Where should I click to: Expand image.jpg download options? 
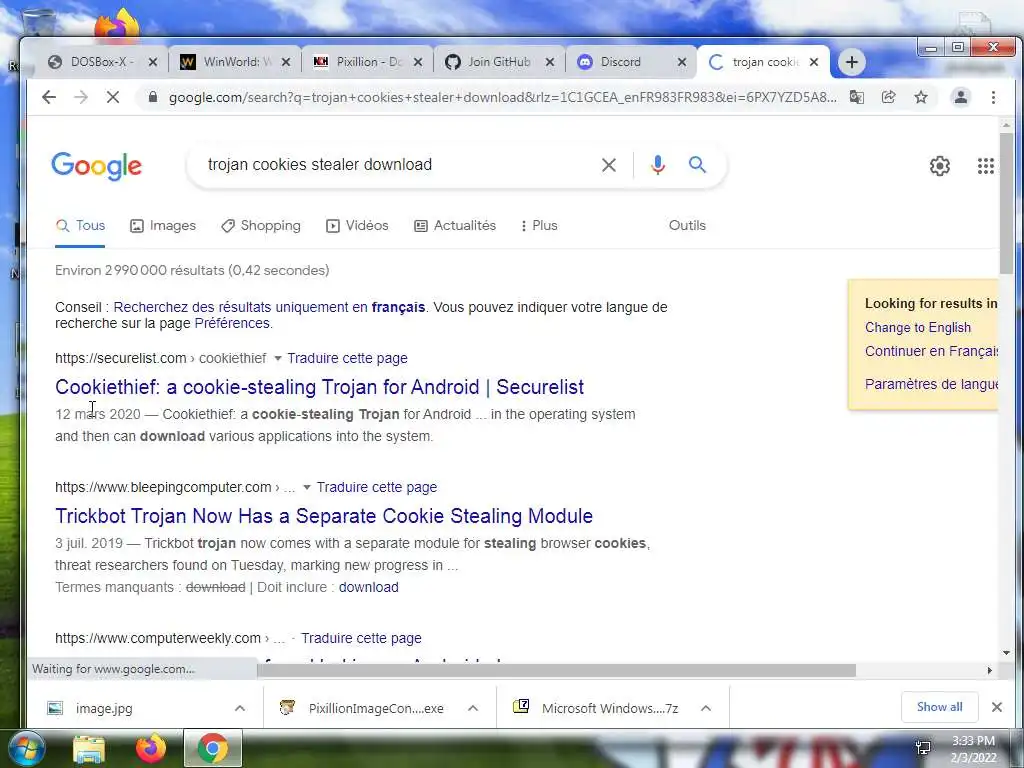tap(240, 708)
